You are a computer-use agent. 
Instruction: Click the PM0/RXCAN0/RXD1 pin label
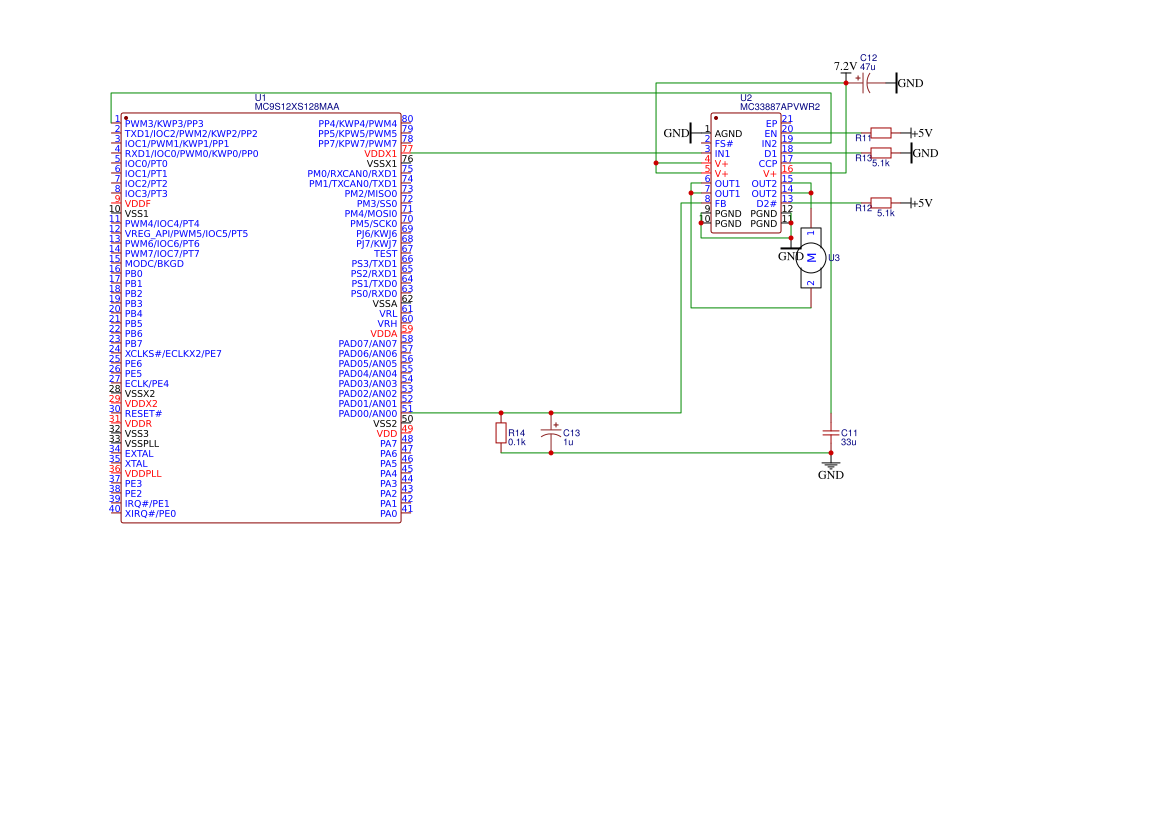(x=352, y=174)
